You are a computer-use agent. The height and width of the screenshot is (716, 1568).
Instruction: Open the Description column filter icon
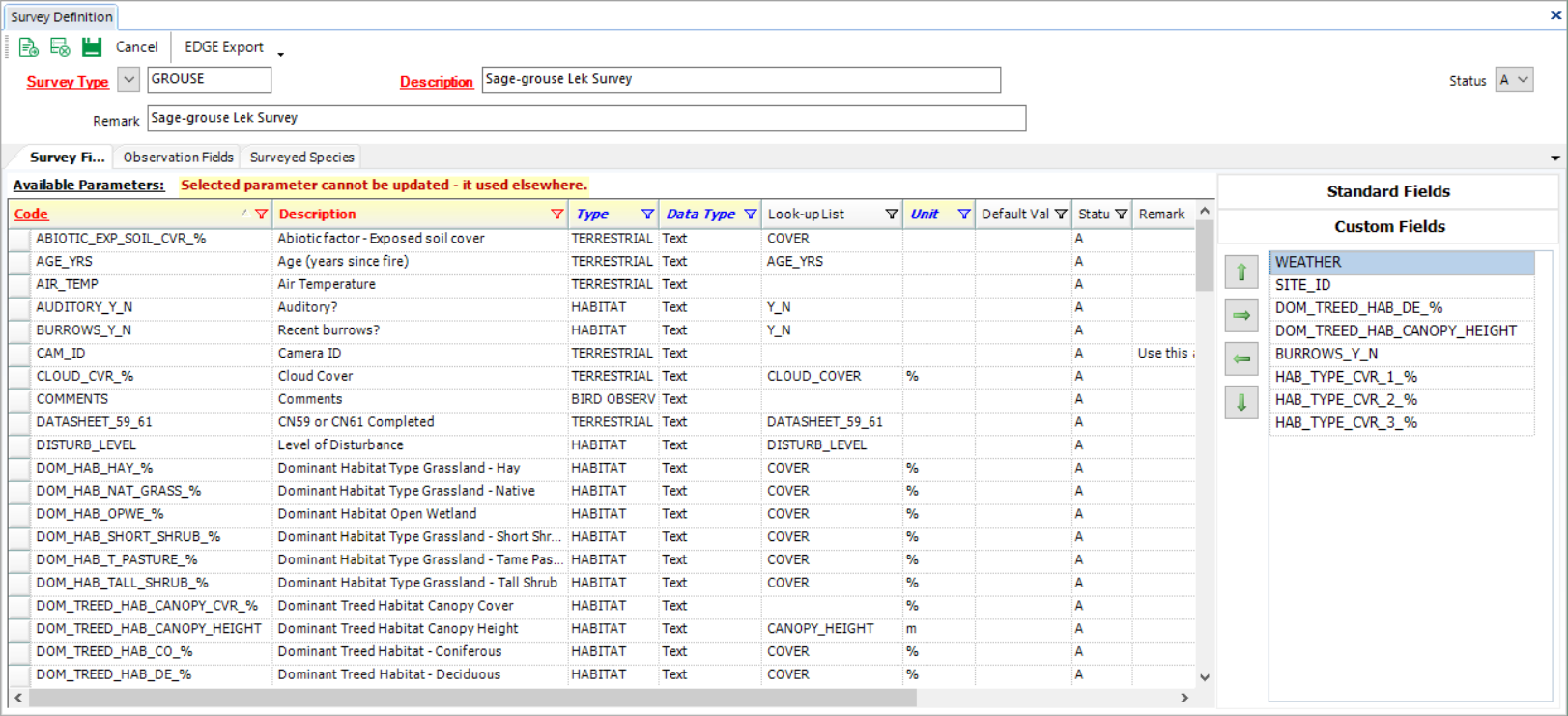556,215
